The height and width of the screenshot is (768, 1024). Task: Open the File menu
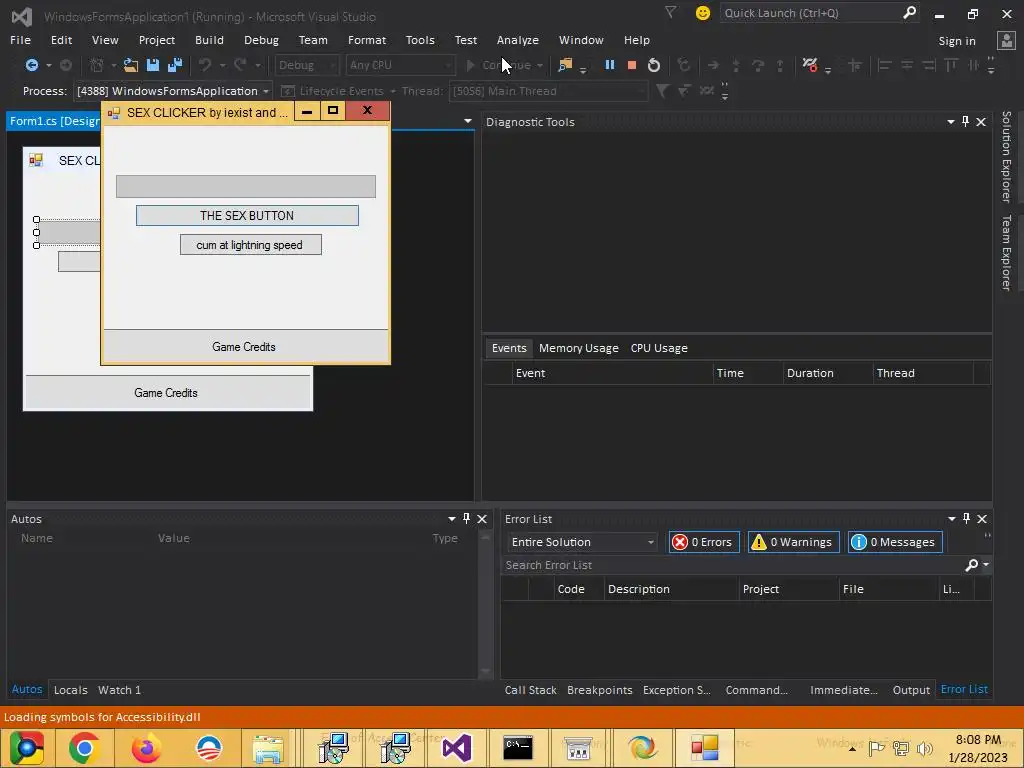[x=20, y=40]
